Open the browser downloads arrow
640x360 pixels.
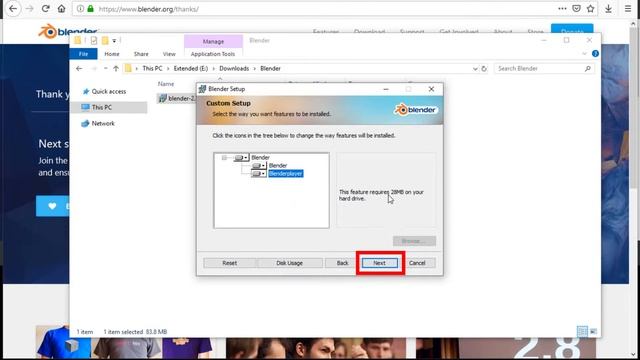coord(608,9)
